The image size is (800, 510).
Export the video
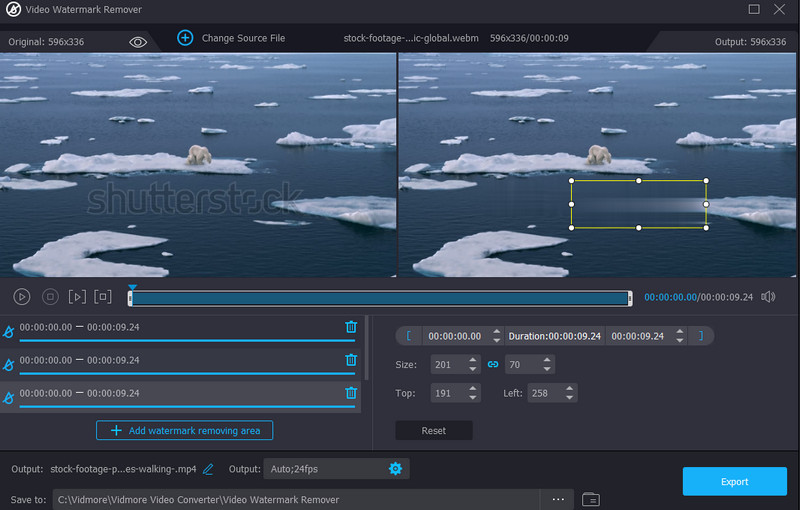(x=735, y=481)
